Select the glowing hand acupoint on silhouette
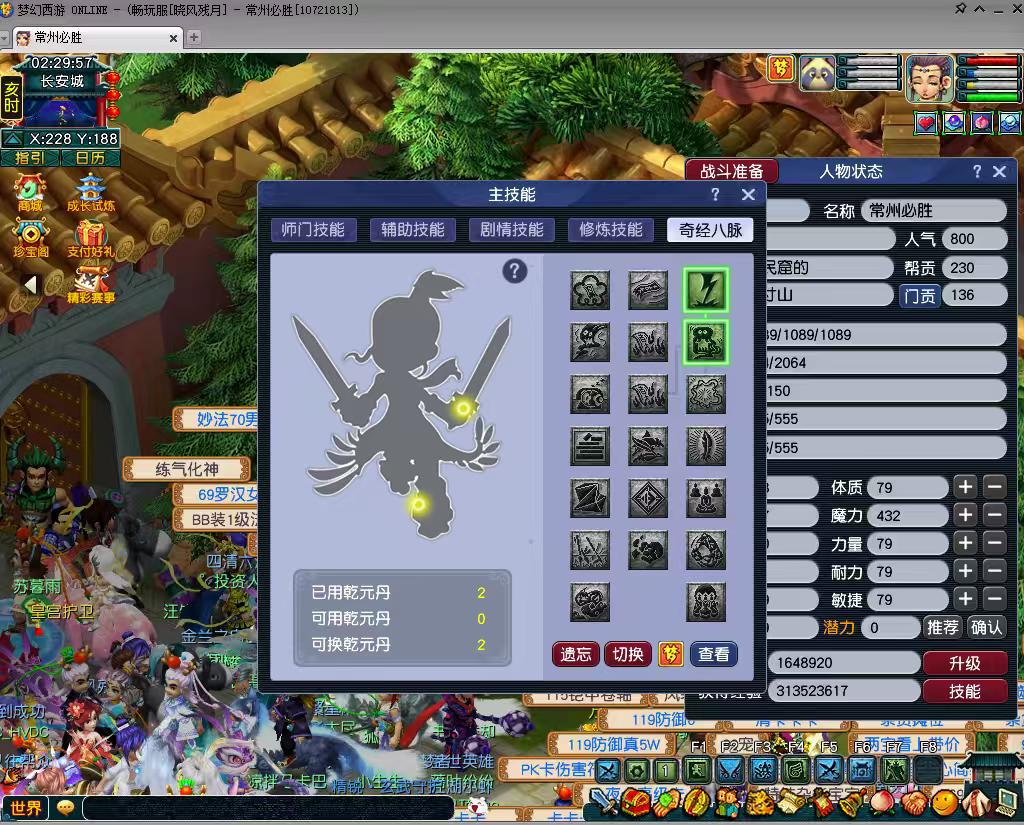This screenshot has height=825, width=1024. coord(463,409)
